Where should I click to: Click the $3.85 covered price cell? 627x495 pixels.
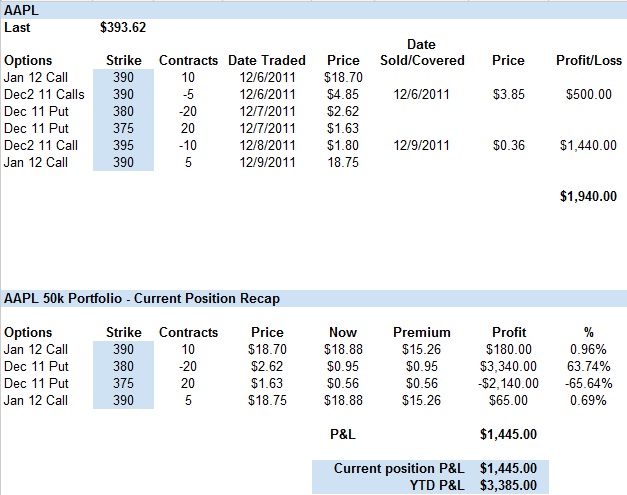click(508, 94)
